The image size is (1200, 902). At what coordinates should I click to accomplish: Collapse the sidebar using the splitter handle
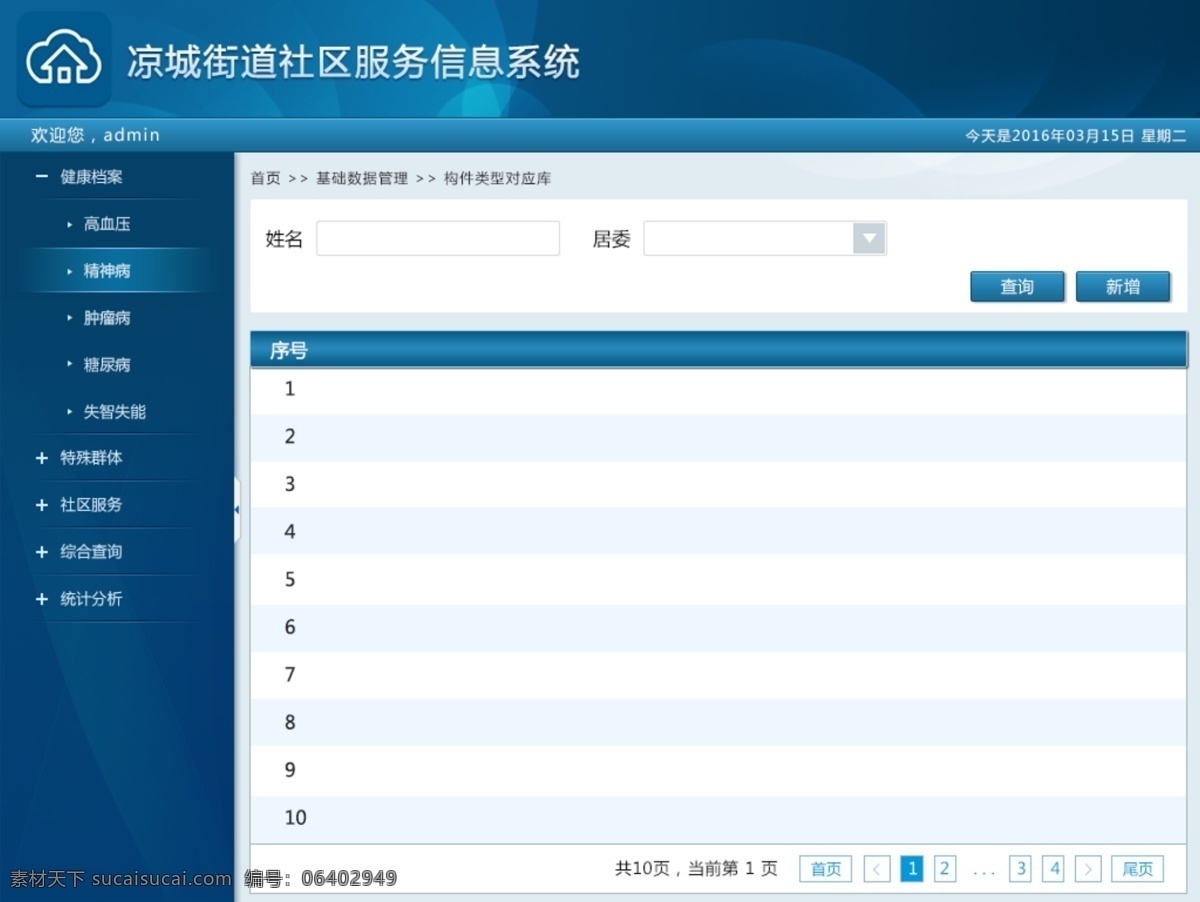click(x=237, y=510)
